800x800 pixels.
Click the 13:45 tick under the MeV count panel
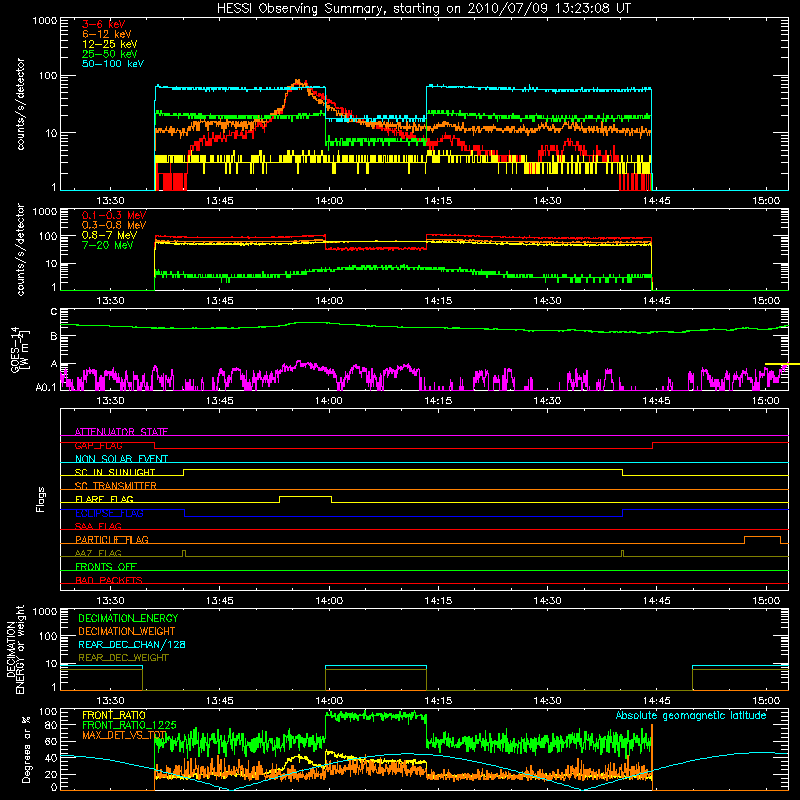tap(219, 301)
